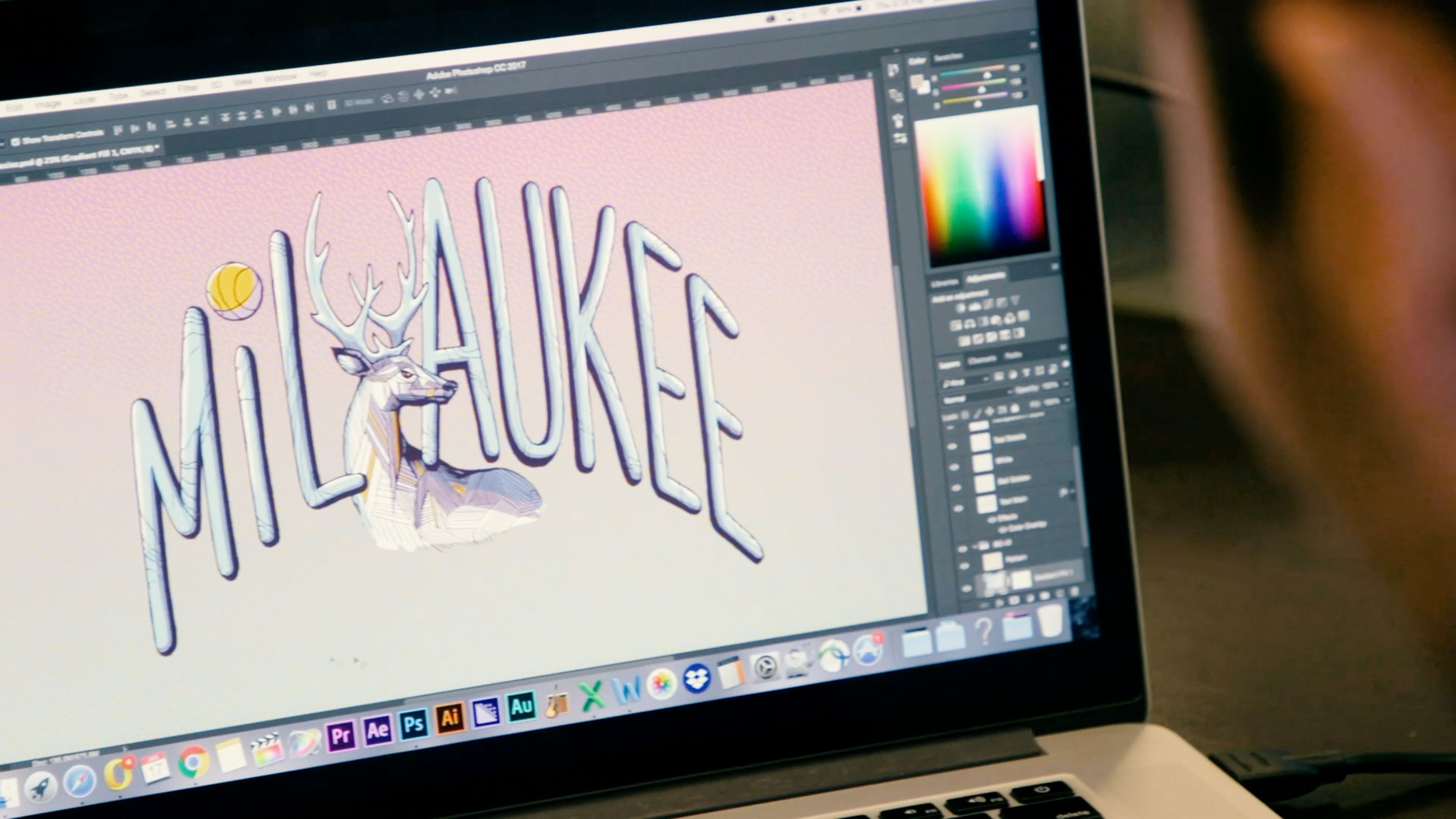1456x819 pixels.
Task: Open Google Chrome from the dock
Action: tap(193, 762)
